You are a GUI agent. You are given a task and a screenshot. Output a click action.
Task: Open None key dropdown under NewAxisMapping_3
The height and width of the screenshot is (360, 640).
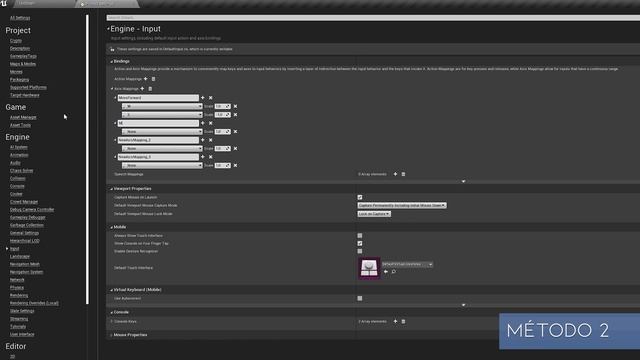[162, 165]
